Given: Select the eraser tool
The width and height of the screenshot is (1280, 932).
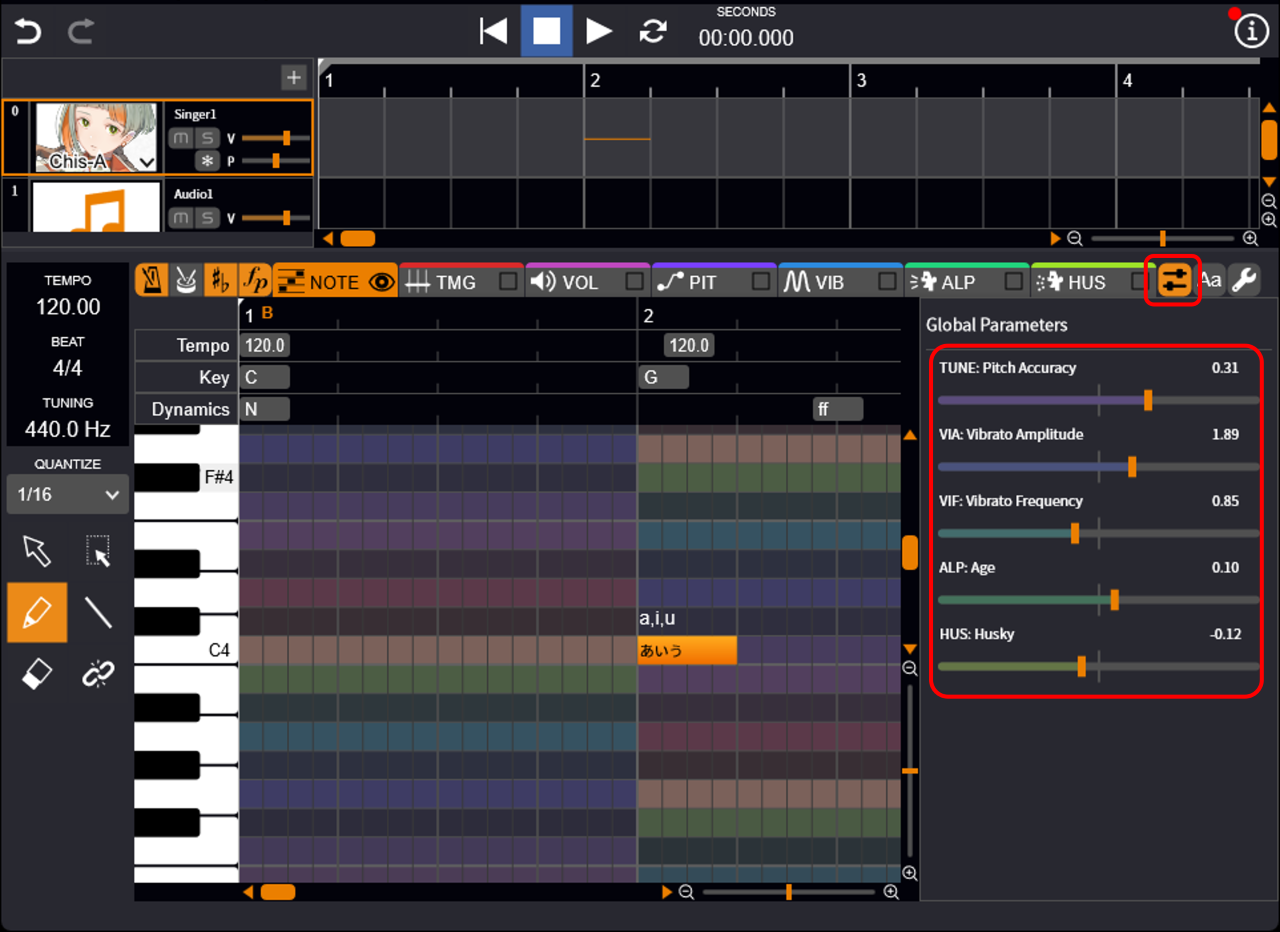Looking at the screenshot, I should tap(37, 675).
